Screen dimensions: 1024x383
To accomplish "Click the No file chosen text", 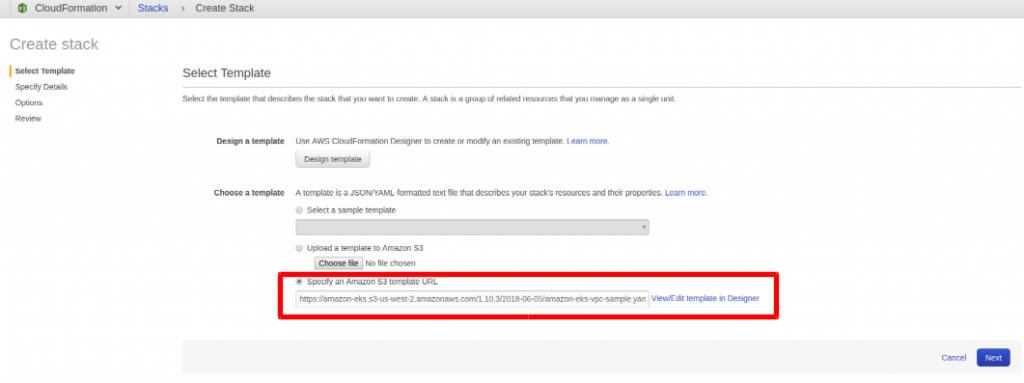I will (x=390, y=263).
